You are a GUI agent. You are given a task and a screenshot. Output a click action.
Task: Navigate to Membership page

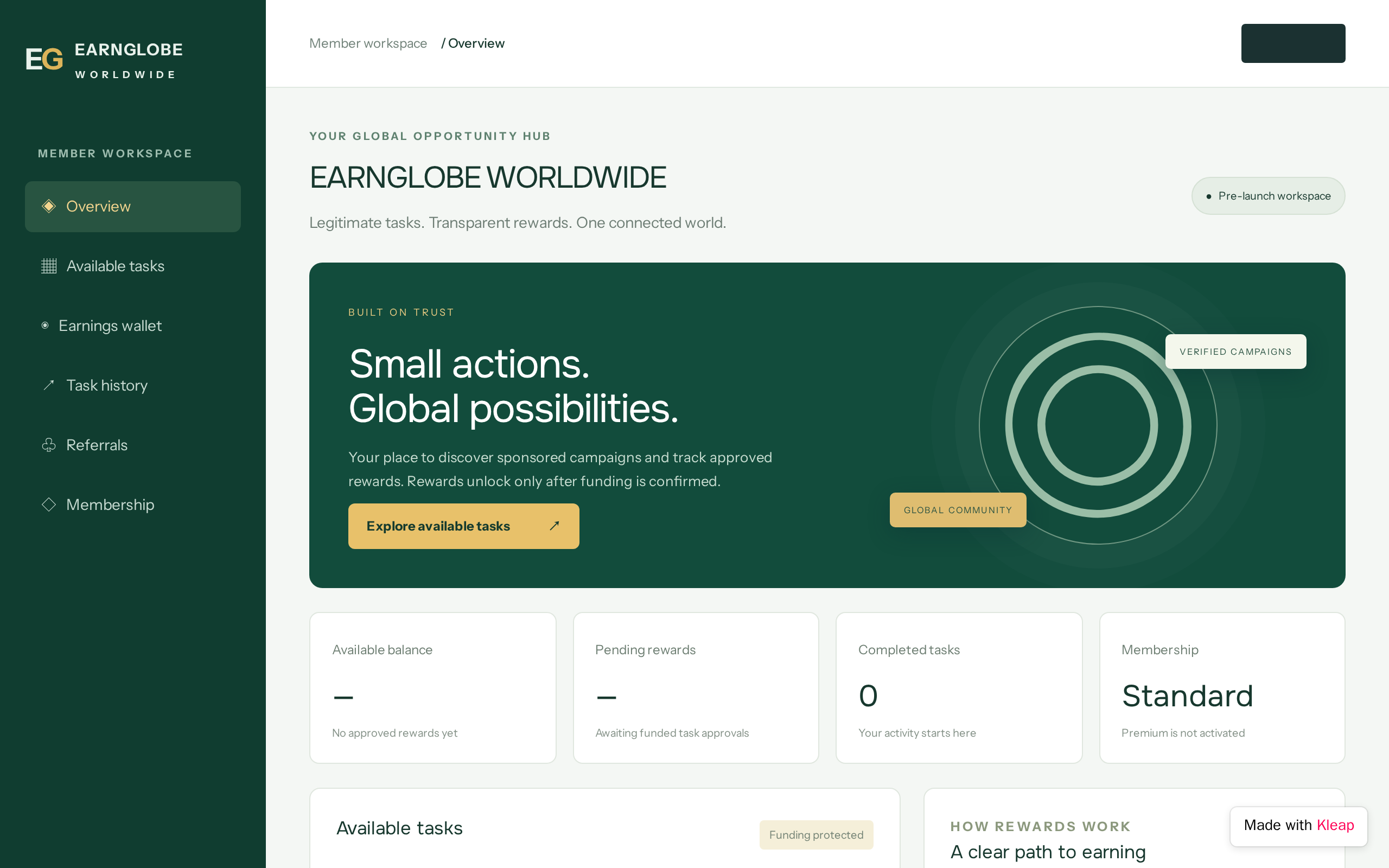pyautogui.click(x=132, y=505)
